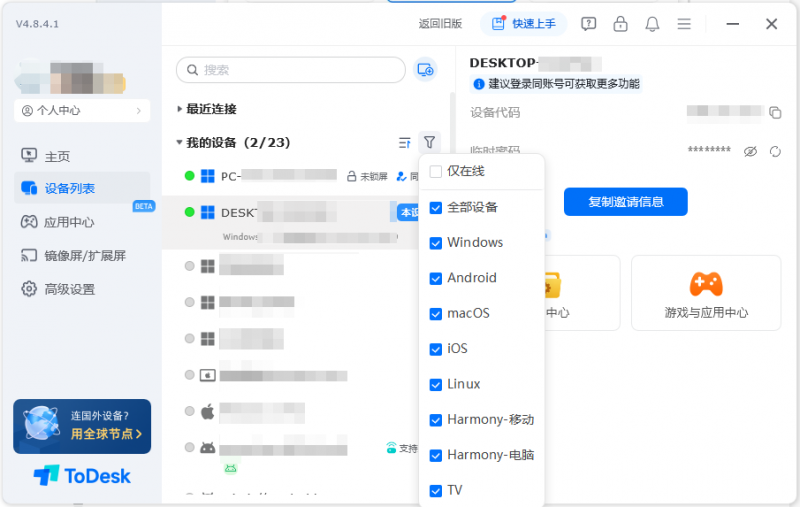Click the device filter funnel icon

[429, 143]
